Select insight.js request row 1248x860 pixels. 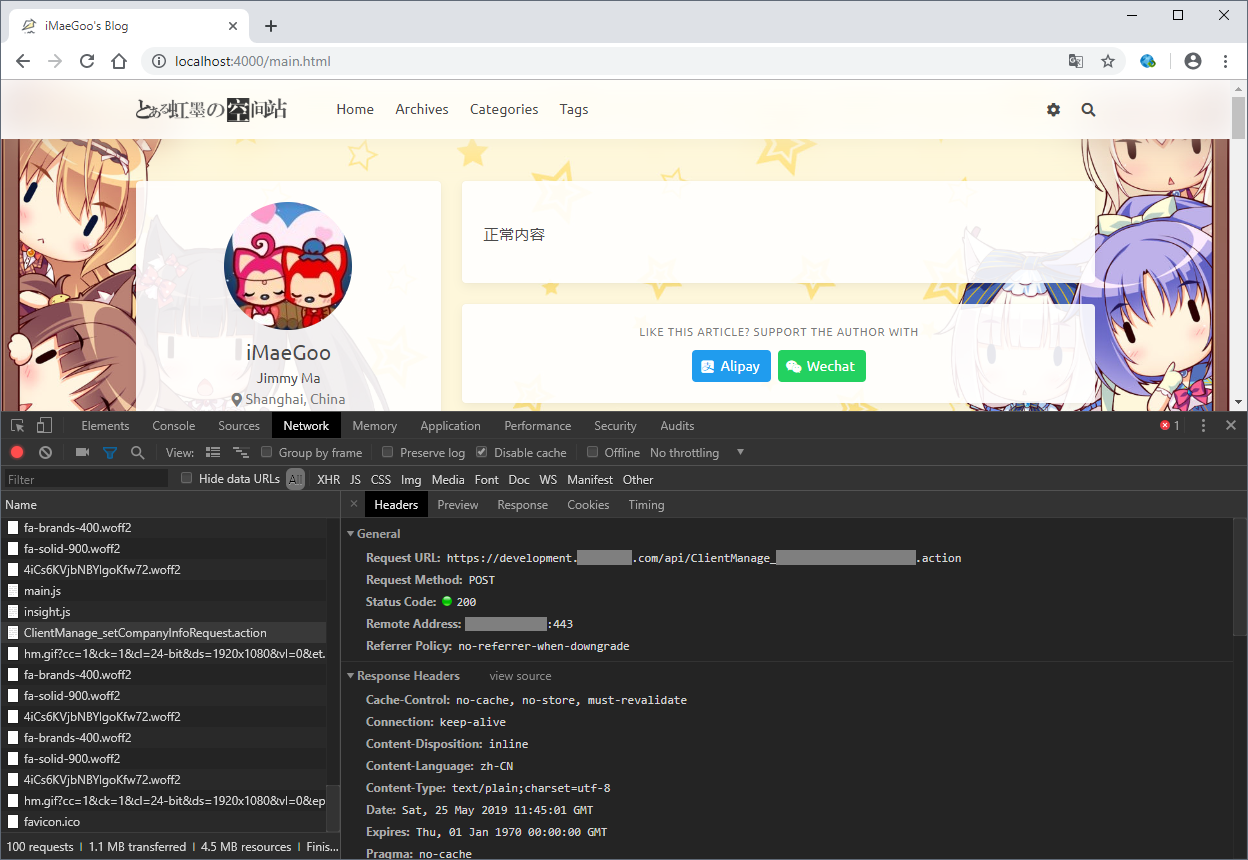click(x=163, y=611)
